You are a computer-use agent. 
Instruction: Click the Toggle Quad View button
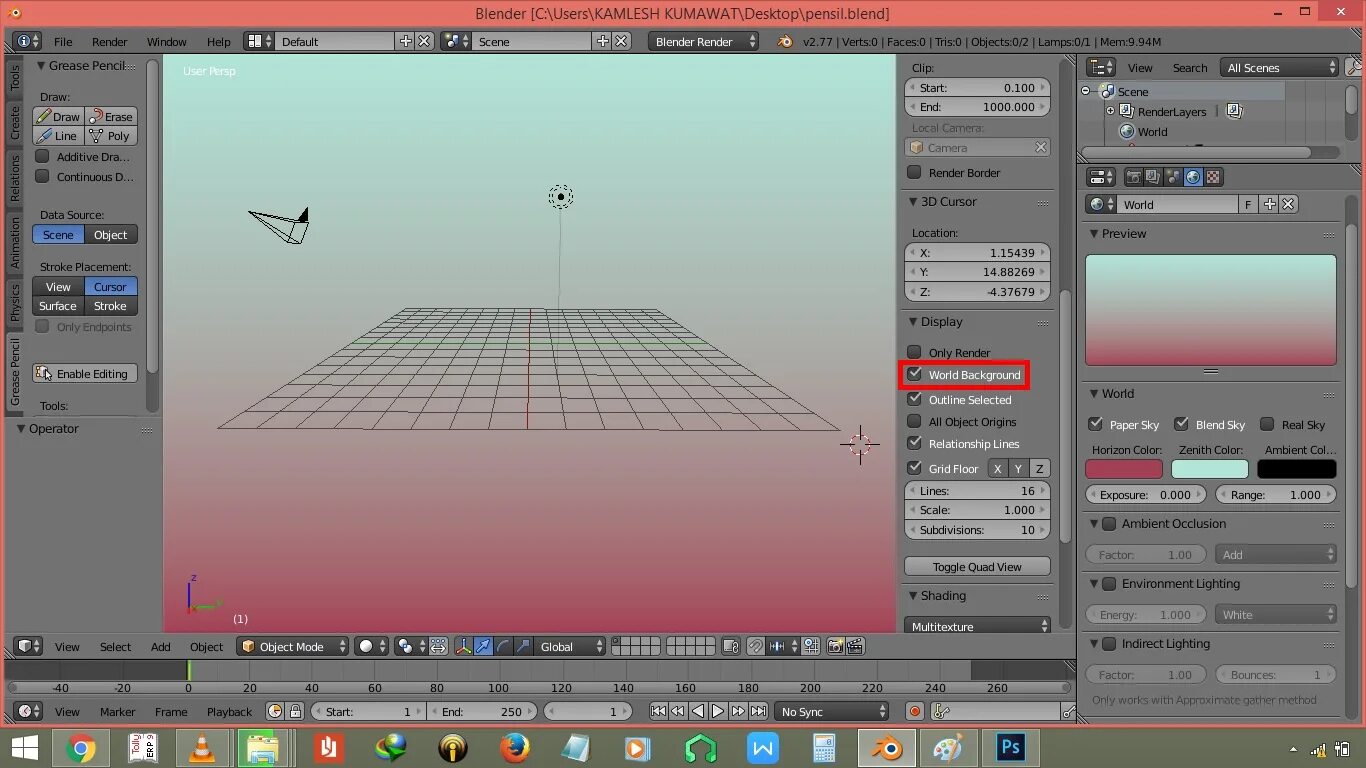[977, 566]
